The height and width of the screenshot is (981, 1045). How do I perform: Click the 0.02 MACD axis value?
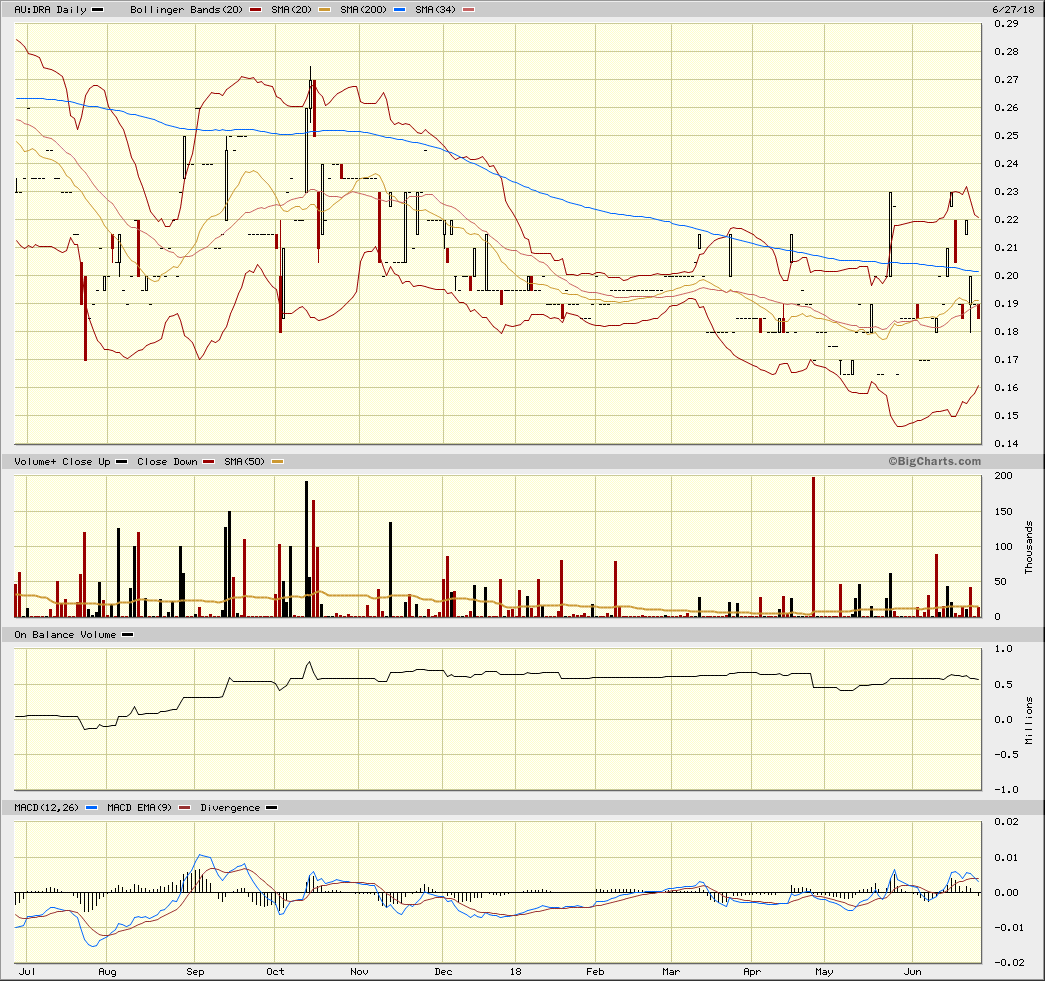pyautogui.click(x=1006, y=822)
